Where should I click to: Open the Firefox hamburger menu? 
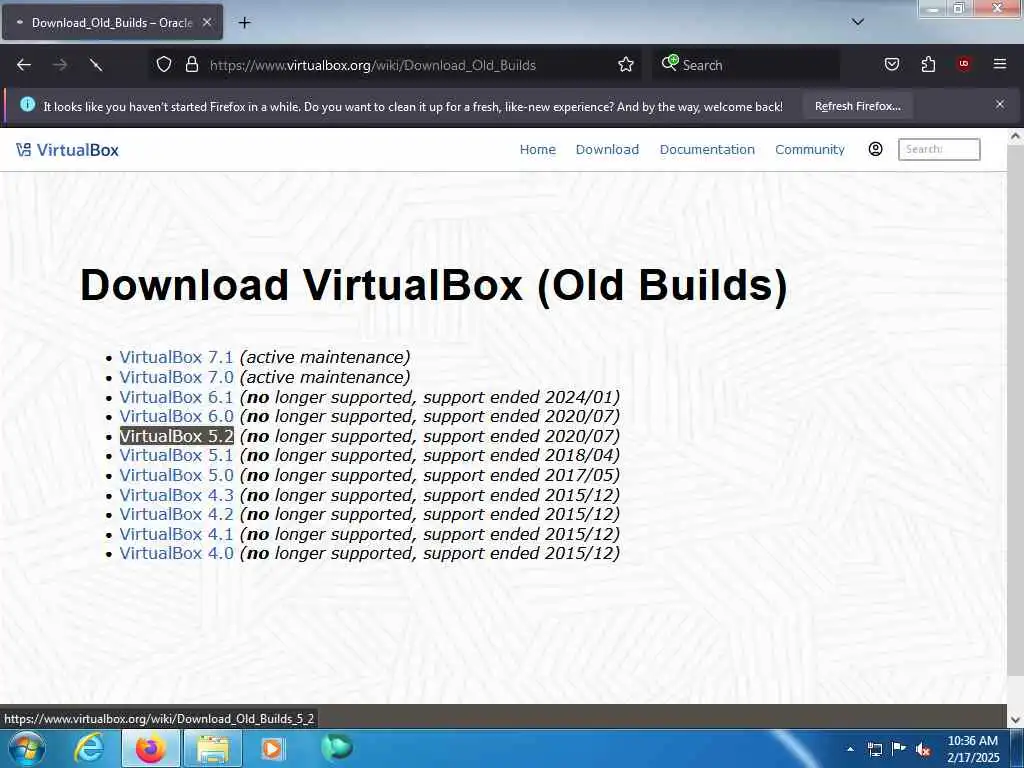[x=1000, y=64]
